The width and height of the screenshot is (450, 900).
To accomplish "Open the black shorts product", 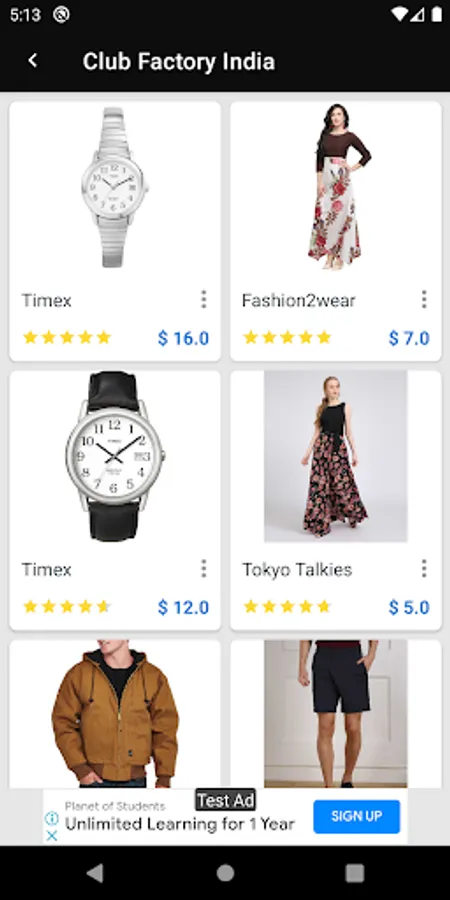I will tap(336, 713).
